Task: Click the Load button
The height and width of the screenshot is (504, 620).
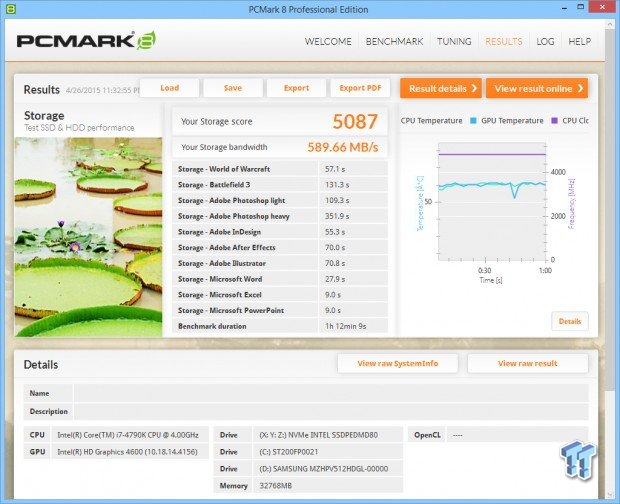Action: (170, 88)
